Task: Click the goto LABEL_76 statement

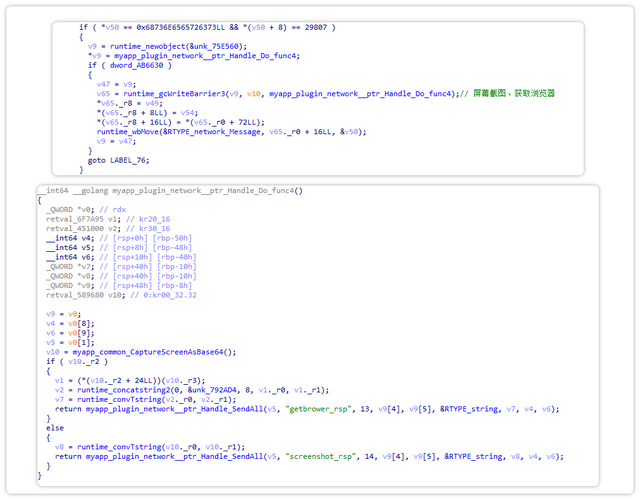Action: click(x=118, y=160)
